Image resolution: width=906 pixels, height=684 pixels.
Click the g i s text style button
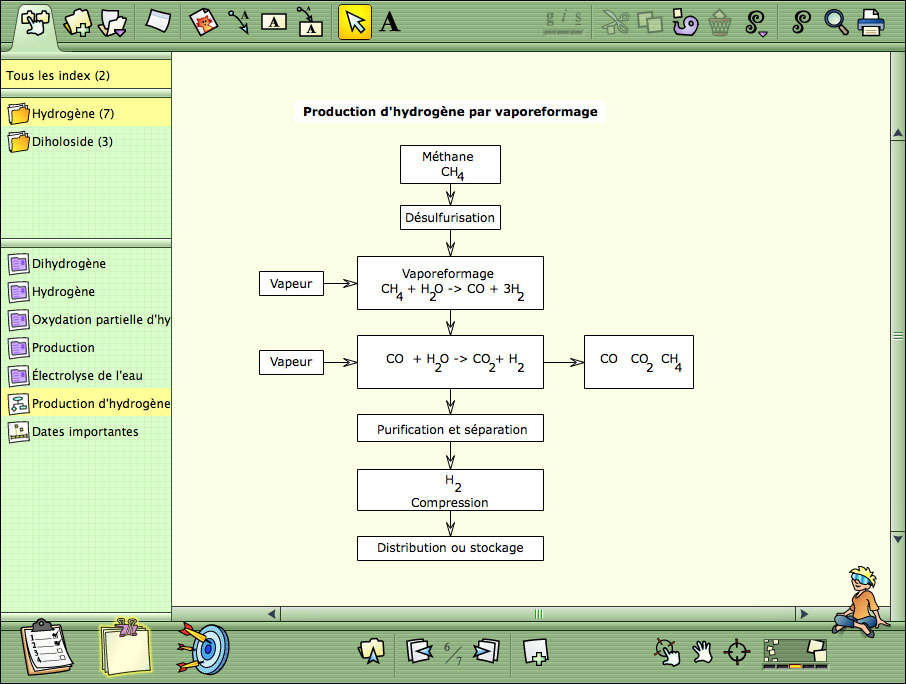click(x=564, y=22)
